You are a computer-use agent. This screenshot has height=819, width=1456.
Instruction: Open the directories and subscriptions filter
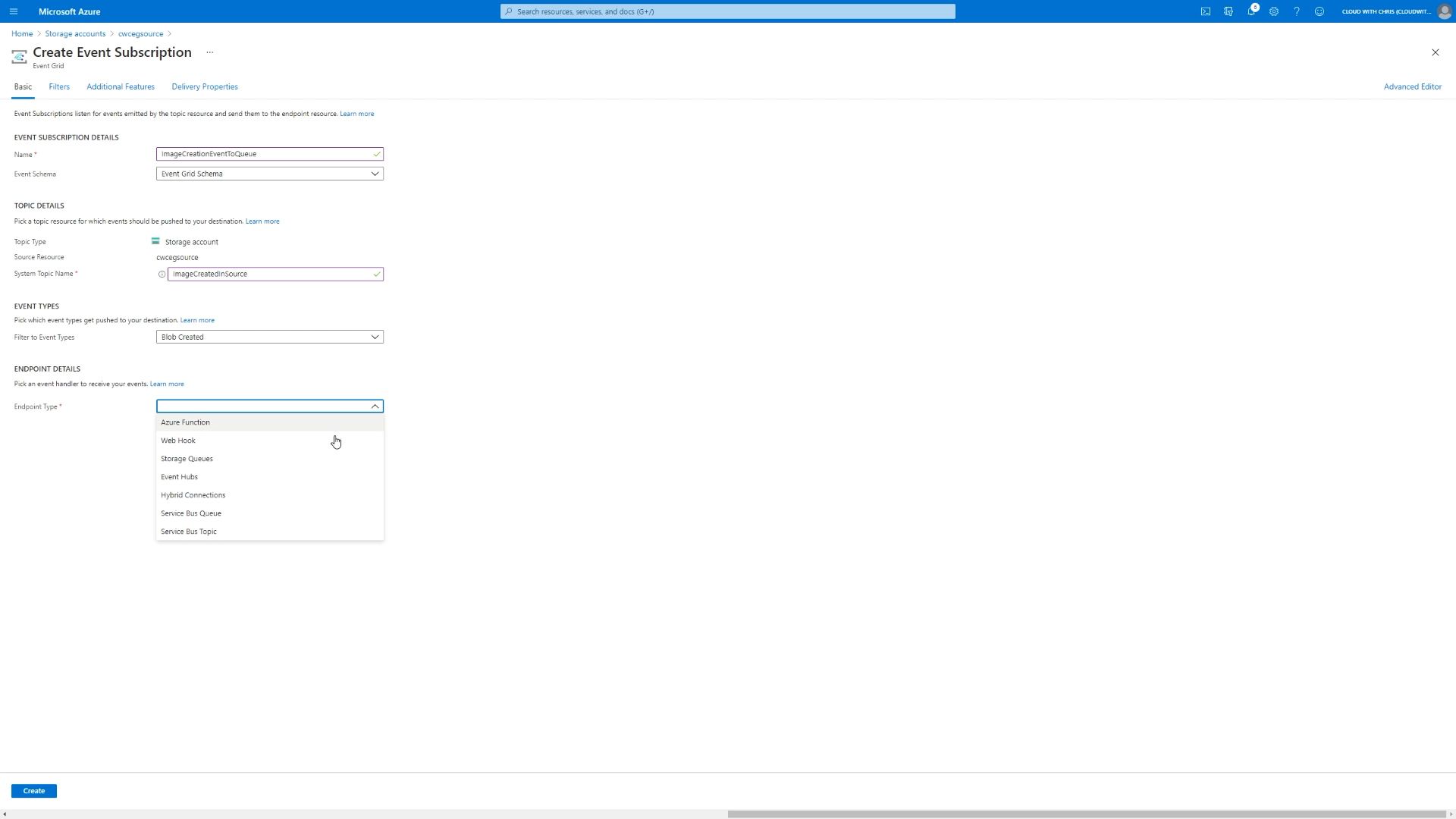pyautogui.click(x=1228, y=11)
